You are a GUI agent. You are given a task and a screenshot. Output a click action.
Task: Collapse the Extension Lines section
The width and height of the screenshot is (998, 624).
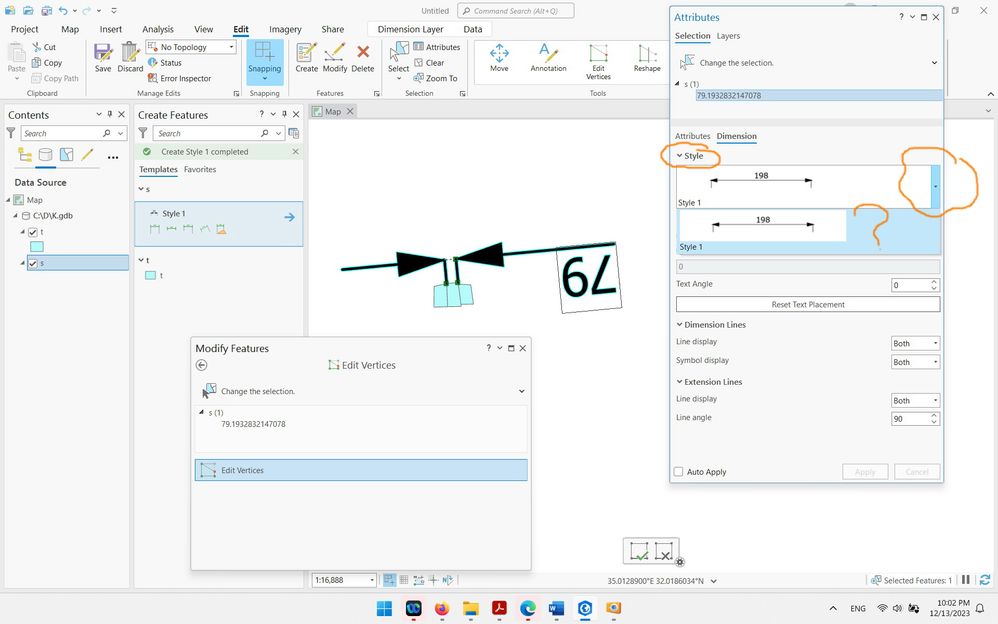click(x=679, y=382)
